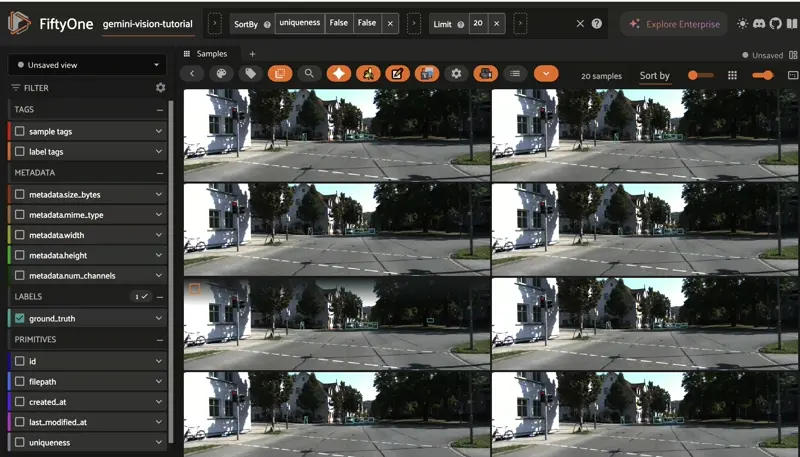The image size is (800, 457).
Task: Enable the sample tags checkbox
Action: [20, 131]
